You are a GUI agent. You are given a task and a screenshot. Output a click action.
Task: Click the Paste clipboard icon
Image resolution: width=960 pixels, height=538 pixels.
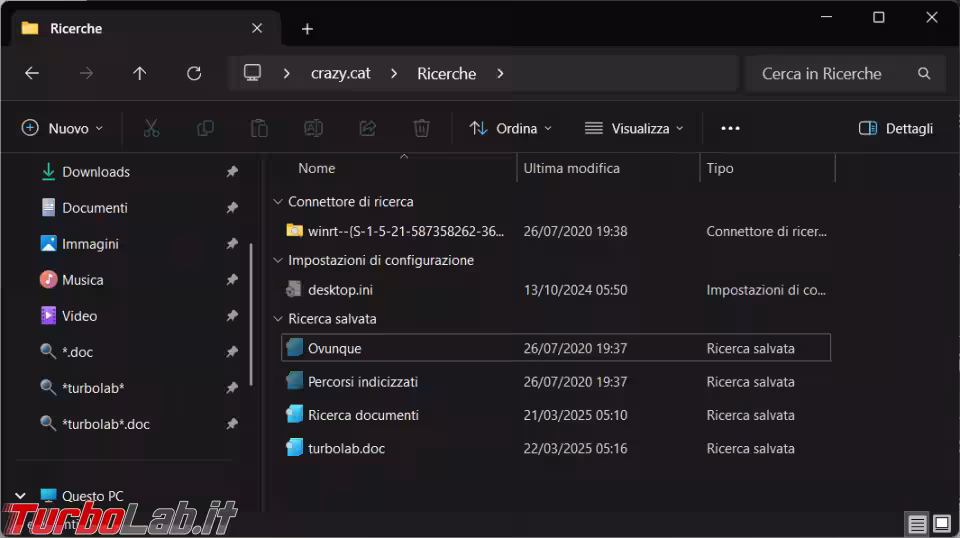point(259,129)
